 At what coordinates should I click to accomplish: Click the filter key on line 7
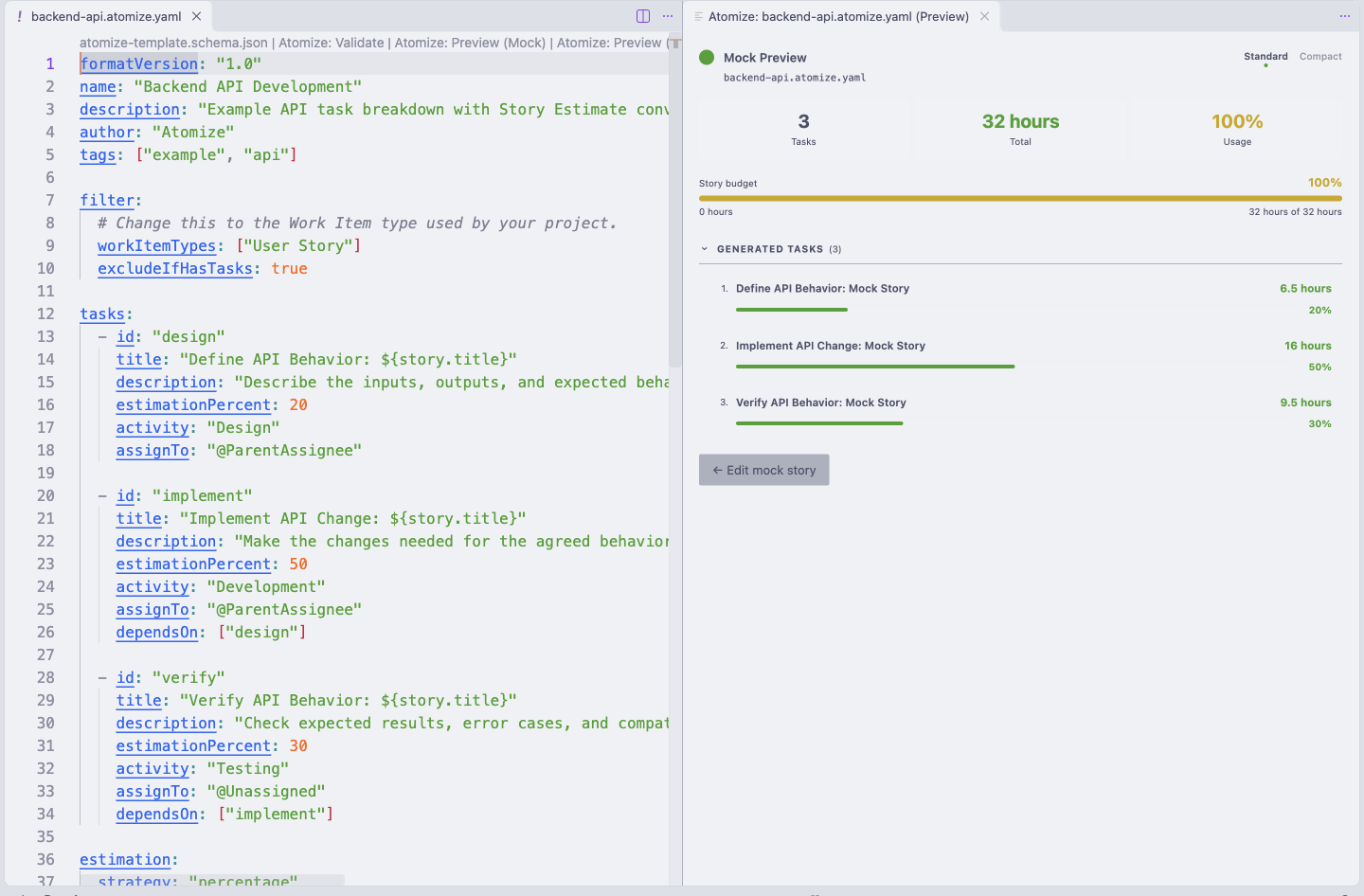tap(107, 200)
